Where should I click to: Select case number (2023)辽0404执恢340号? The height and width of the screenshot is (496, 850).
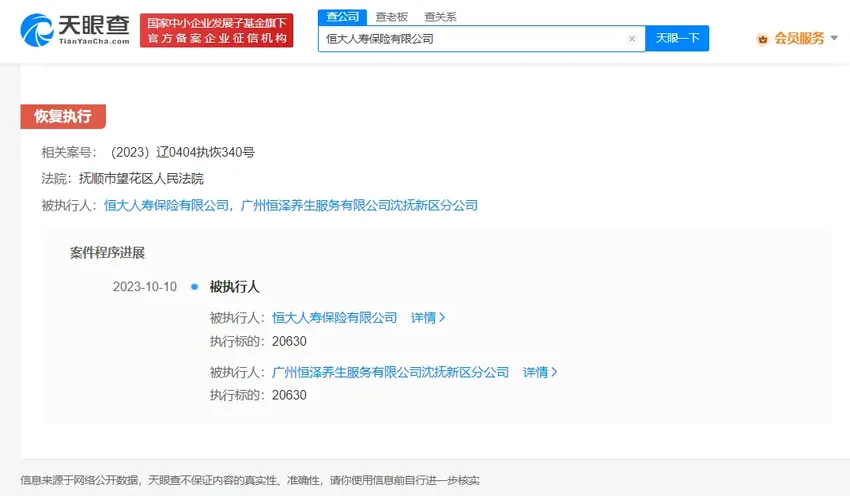tap(183, 152)
